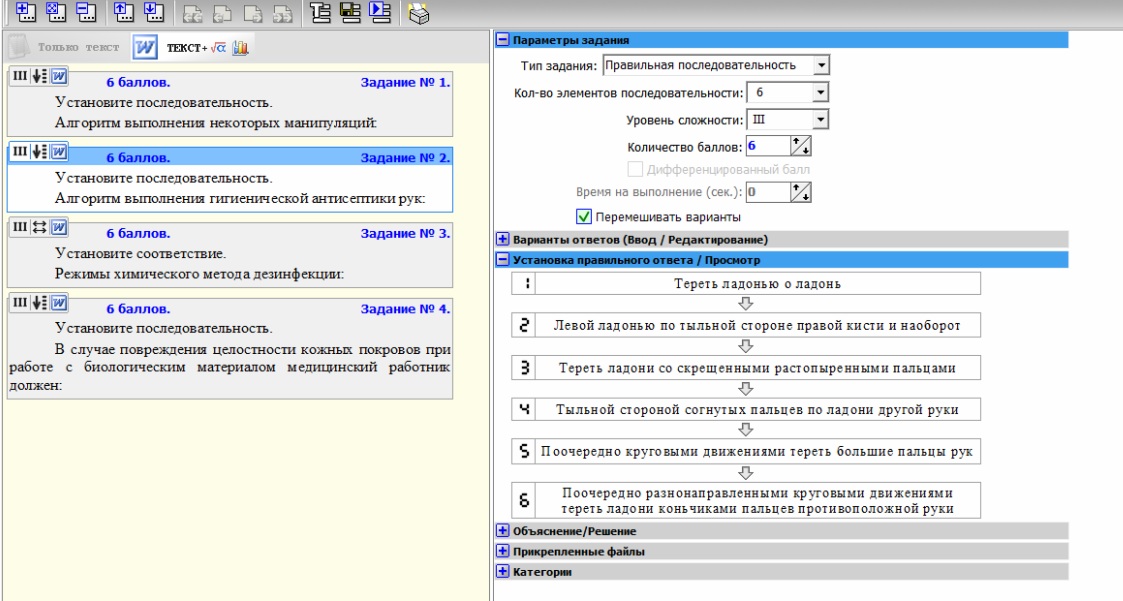Screen dimensions: 1123x601
Task: Toggle the Дифференцированный балл checkbox
Action: [x=635, y=170]
